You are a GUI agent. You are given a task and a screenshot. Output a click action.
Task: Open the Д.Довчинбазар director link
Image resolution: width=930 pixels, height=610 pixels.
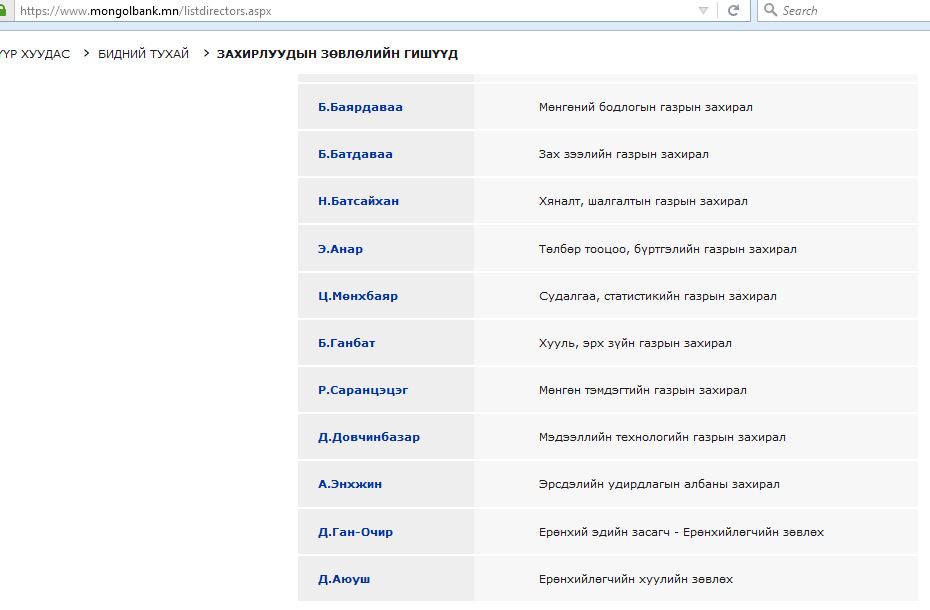tap(369, 437)
